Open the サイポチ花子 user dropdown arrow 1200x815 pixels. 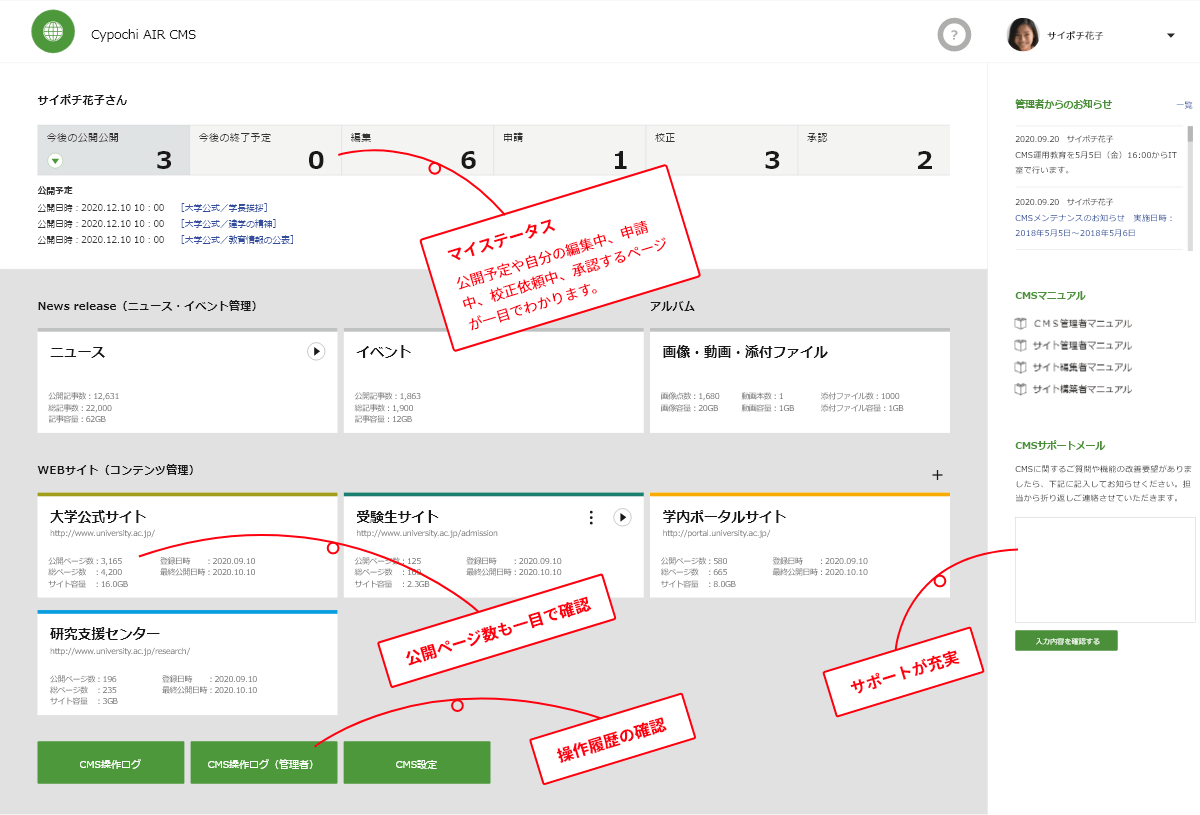pyautogui.click(x=1171, y=36)
